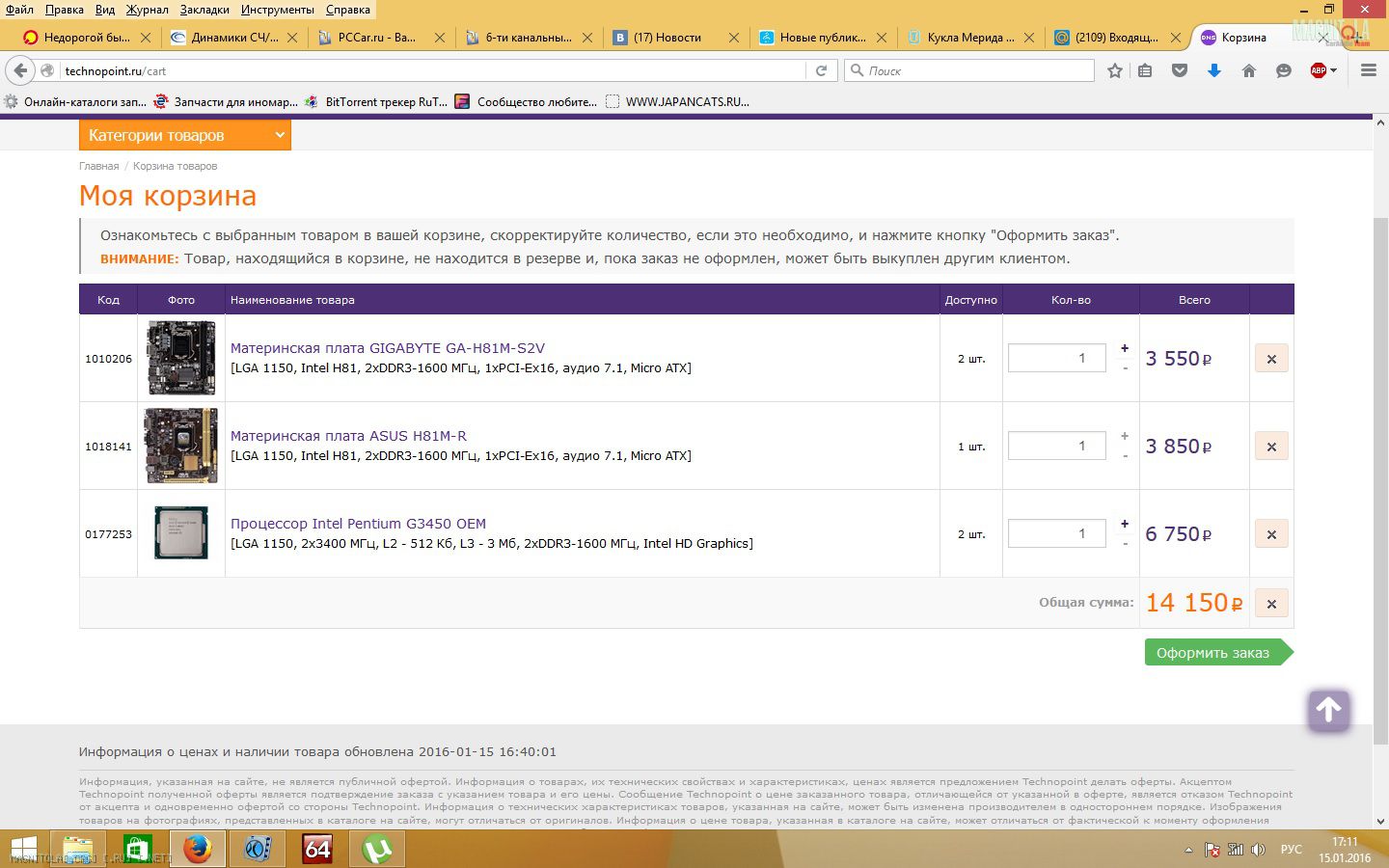Viewport: 1389px width, 868px height.
Task: Click the ASUS motherboard thumbnail
Action: click(181, 446)
